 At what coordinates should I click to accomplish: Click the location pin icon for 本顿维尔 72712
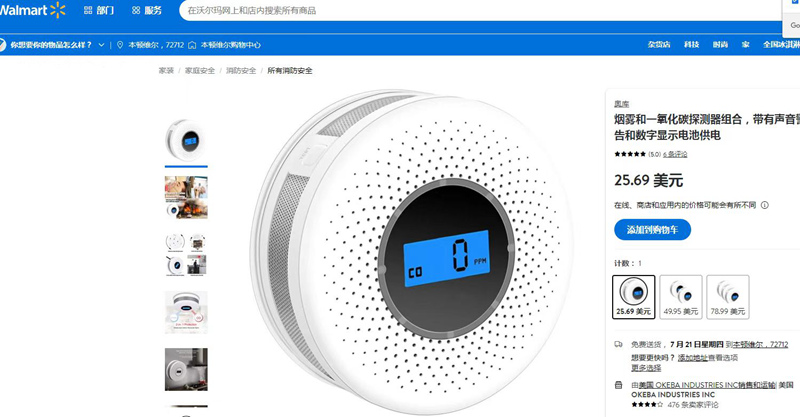120,45
